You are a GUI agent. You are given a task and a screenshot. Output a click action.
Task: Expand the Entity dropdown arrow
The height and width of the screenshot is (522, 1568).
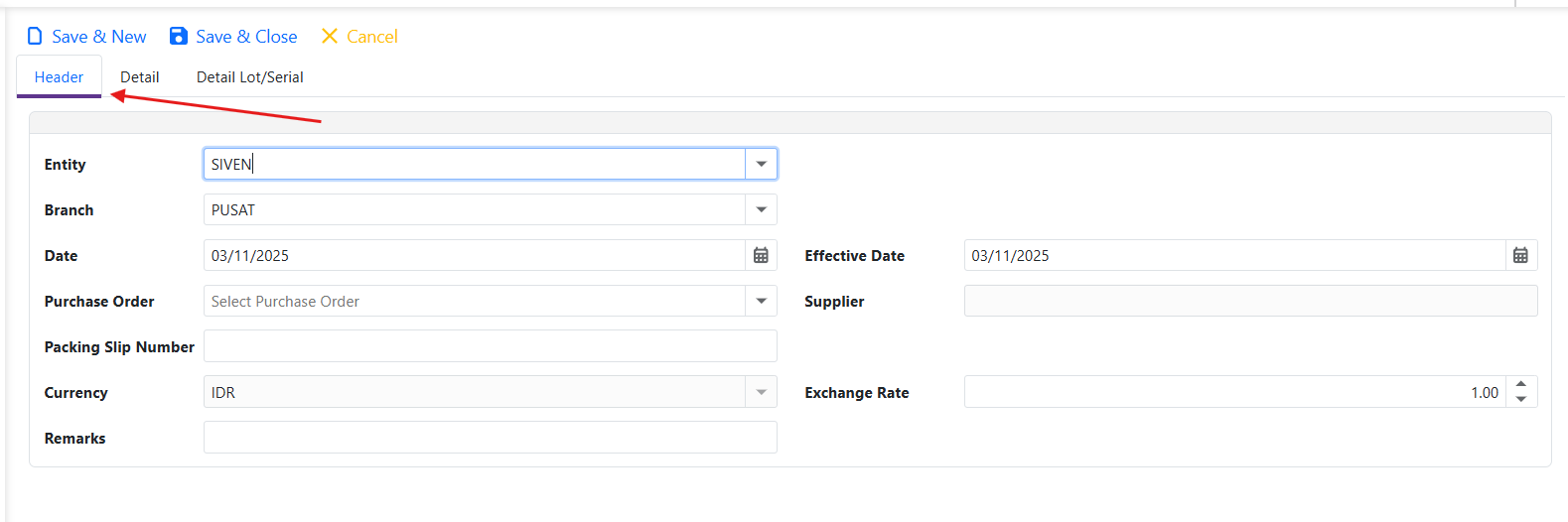click(x=761, y=164)
